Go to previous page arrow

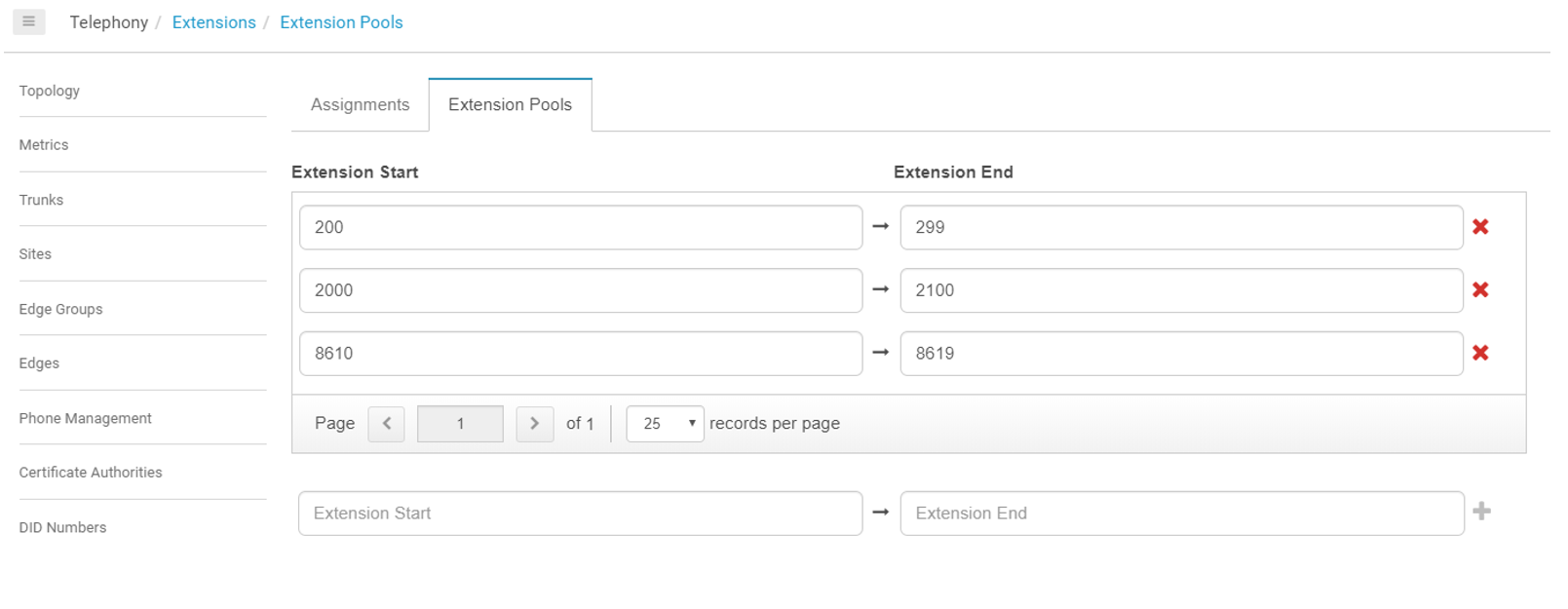387,424
